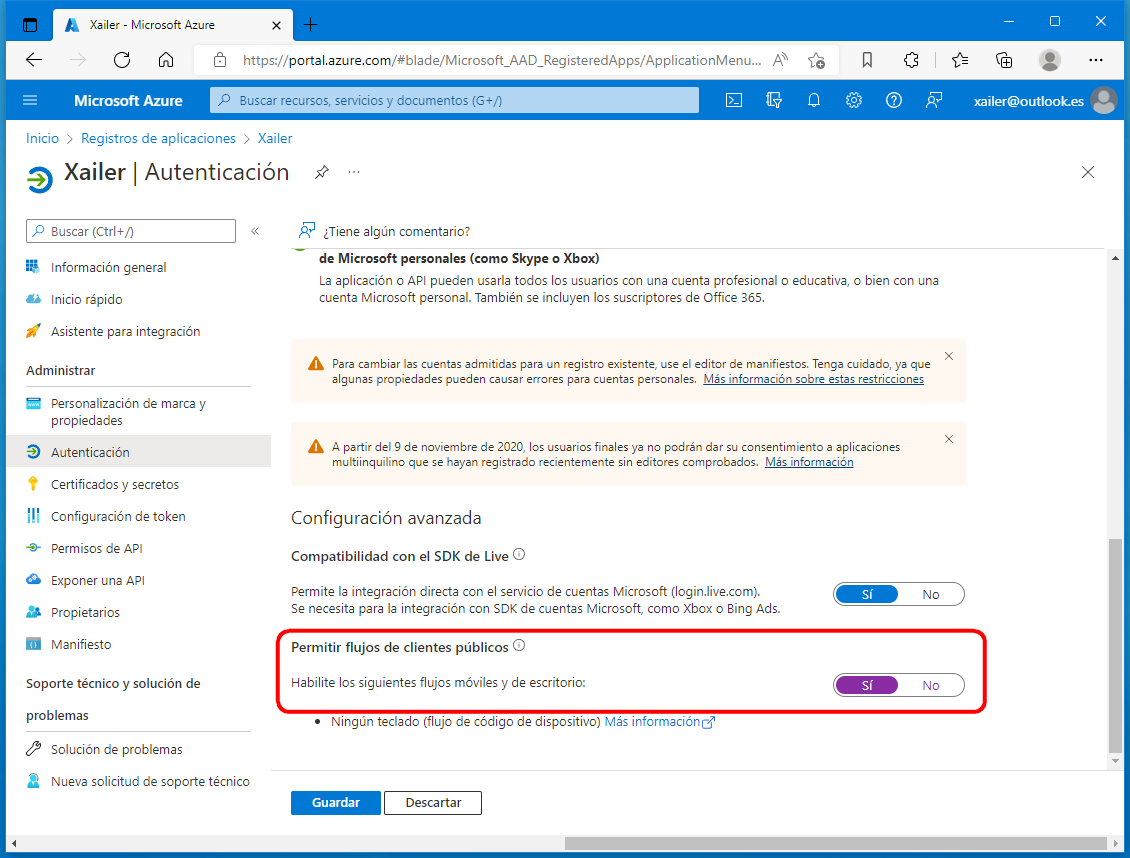Go to Registros de aplicaciones breadcrumb

click(x=159, y=138)
